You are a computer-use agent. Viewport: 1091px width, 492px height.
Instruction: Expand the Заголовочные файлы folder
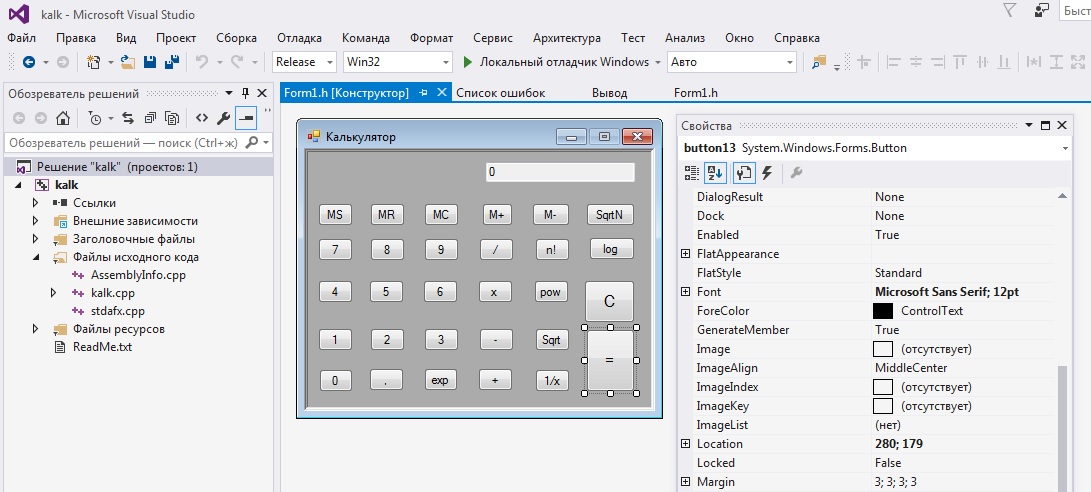coord(35,239)
